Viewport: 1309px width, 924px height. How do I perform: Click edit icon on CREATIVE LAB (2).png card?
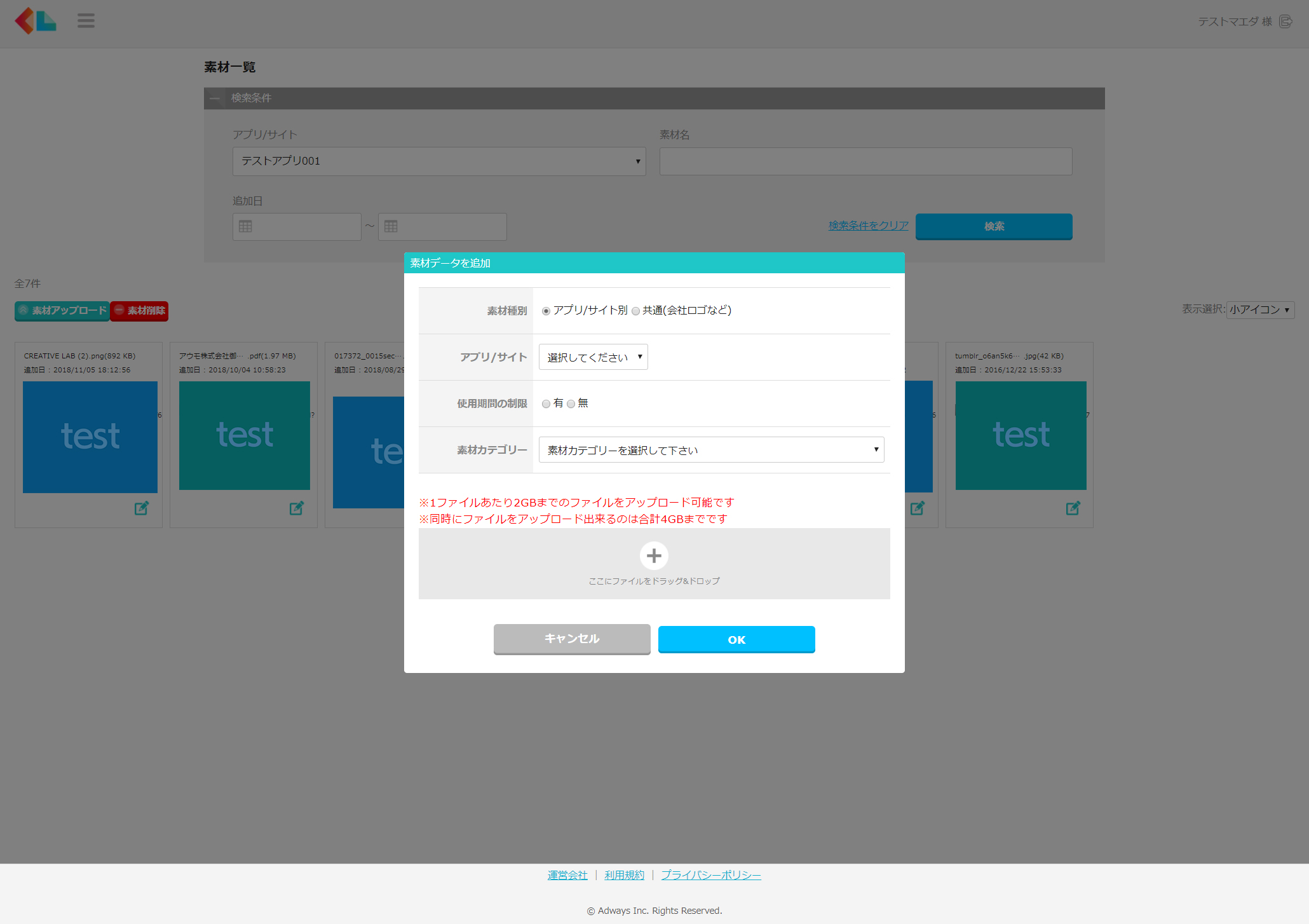pyautogui.click(x=141, y=508)
